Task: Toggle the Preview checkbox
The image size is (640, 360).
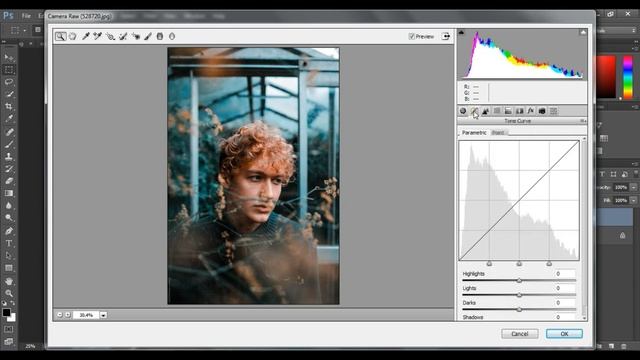Action: point(411,36)
